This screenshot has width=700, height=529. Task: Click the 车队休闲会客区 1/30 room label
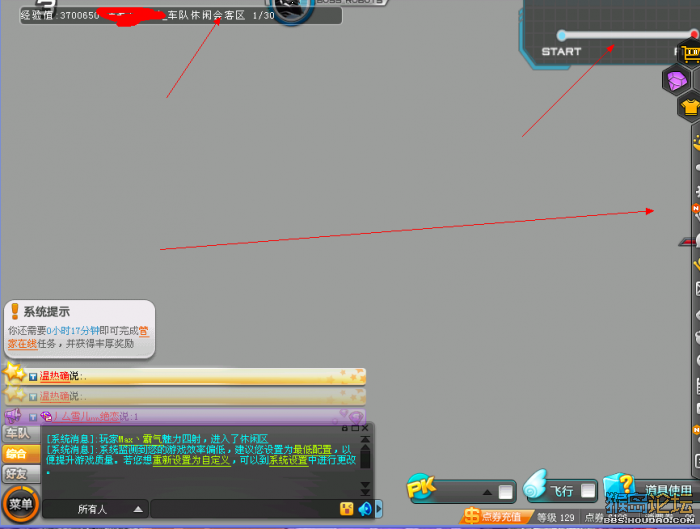[221, 15]
